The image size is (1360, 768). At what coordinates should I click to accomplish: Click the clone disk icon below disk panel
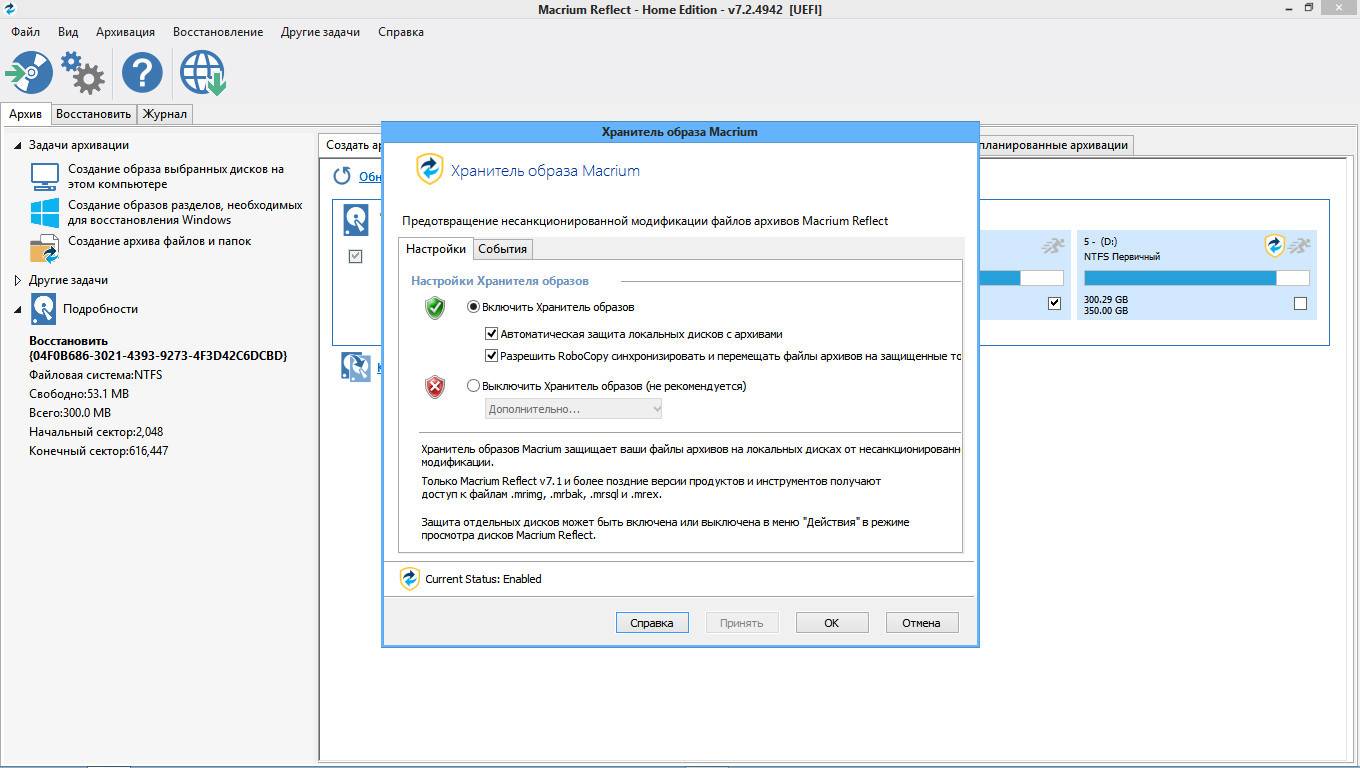355,367
